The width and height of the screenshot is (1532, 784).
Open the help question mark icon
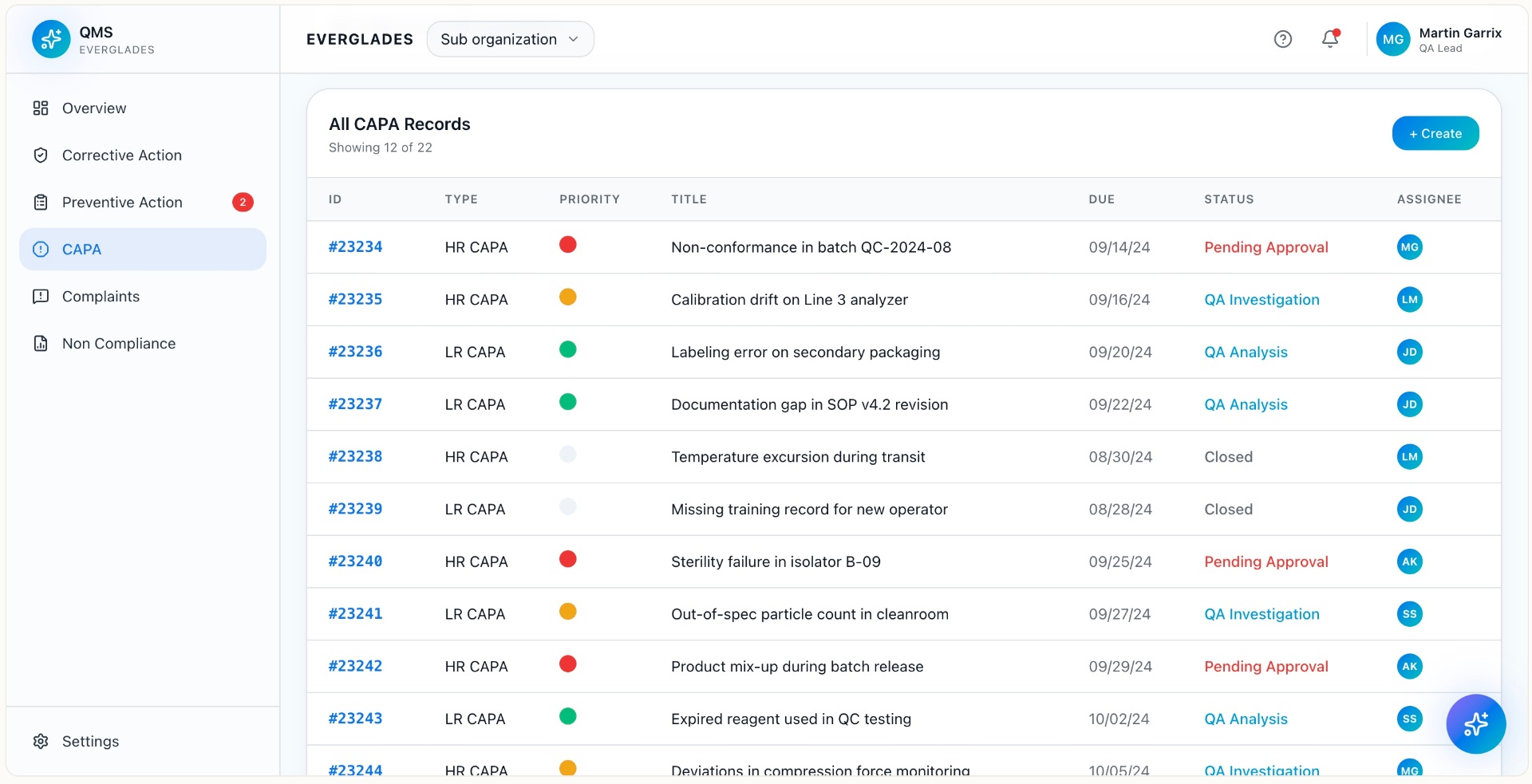pos(1282,39)
